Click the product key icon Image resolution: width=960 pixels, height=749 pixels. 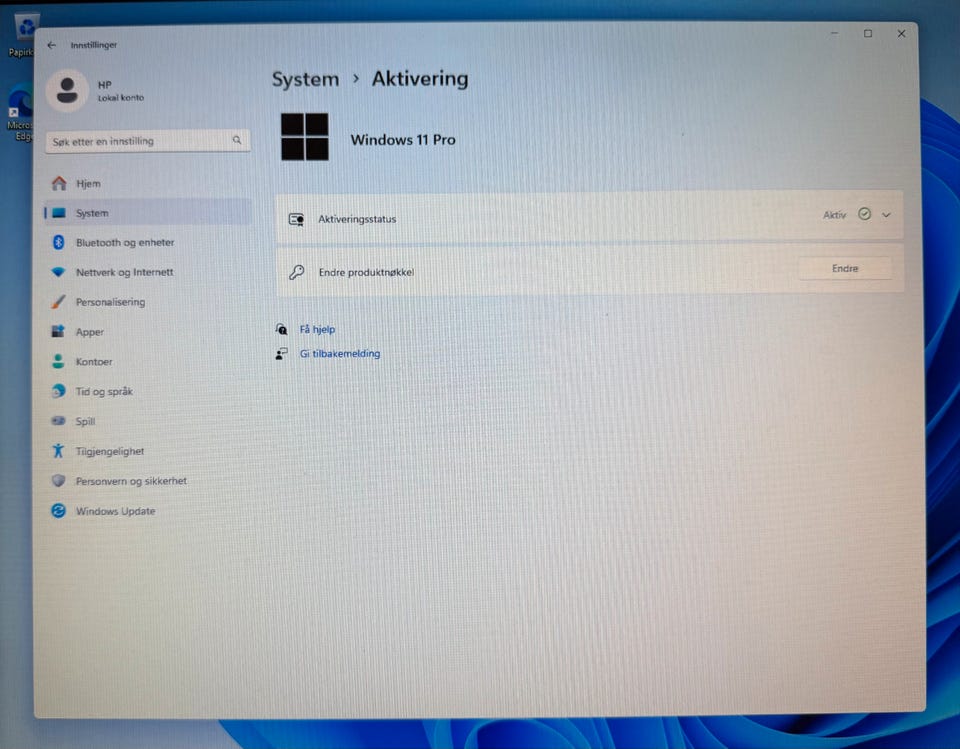tap(296, 272)
